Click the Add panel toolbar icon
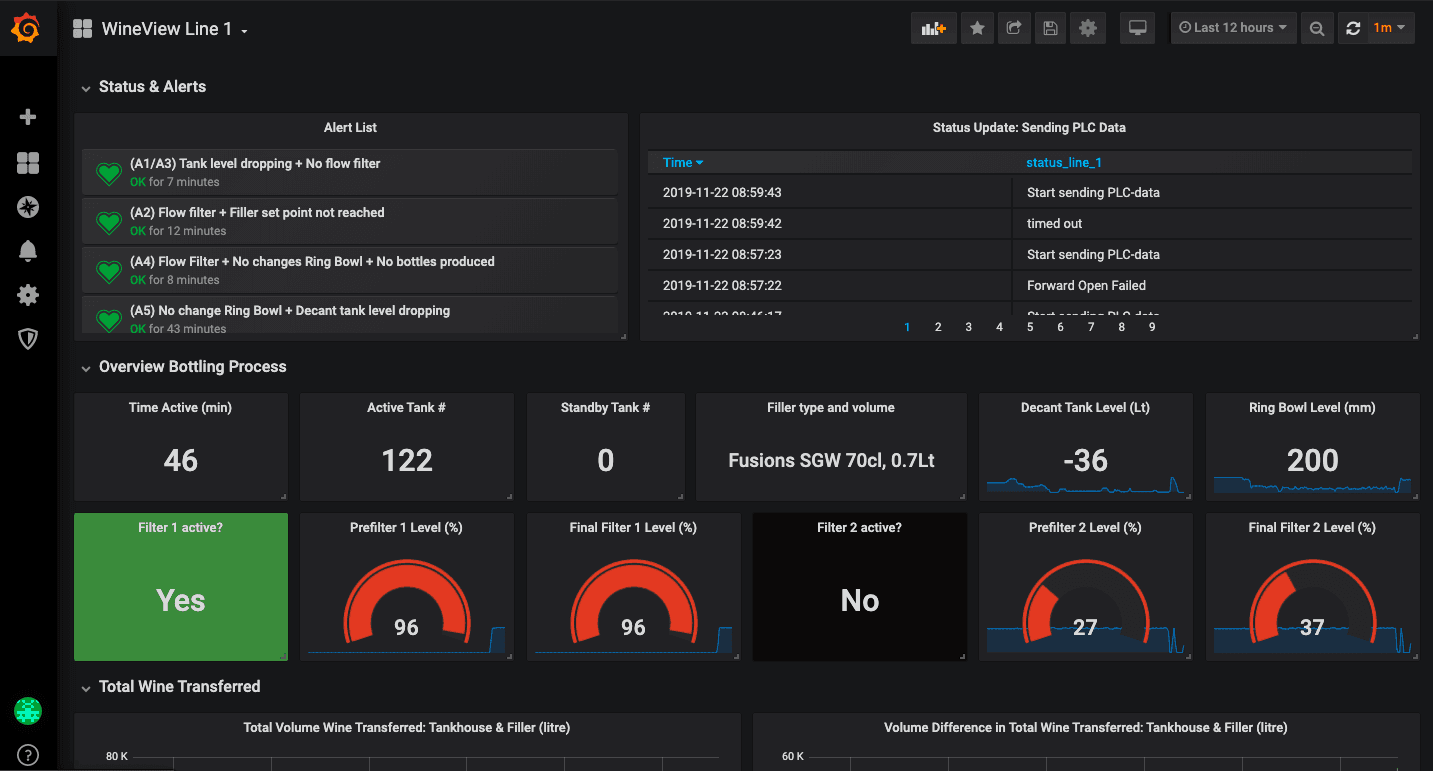 coord(934,28)
